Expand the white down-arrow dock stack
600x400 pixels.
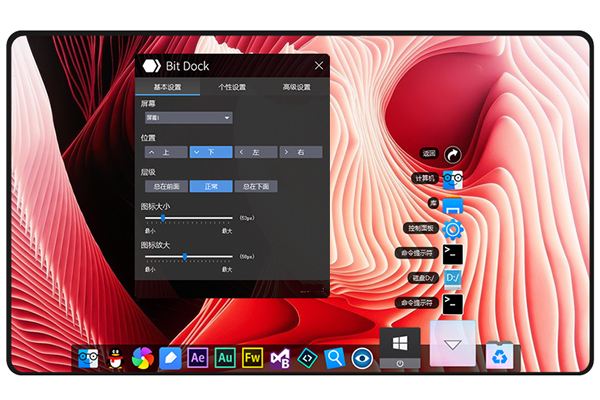click(x=453, y=345)
